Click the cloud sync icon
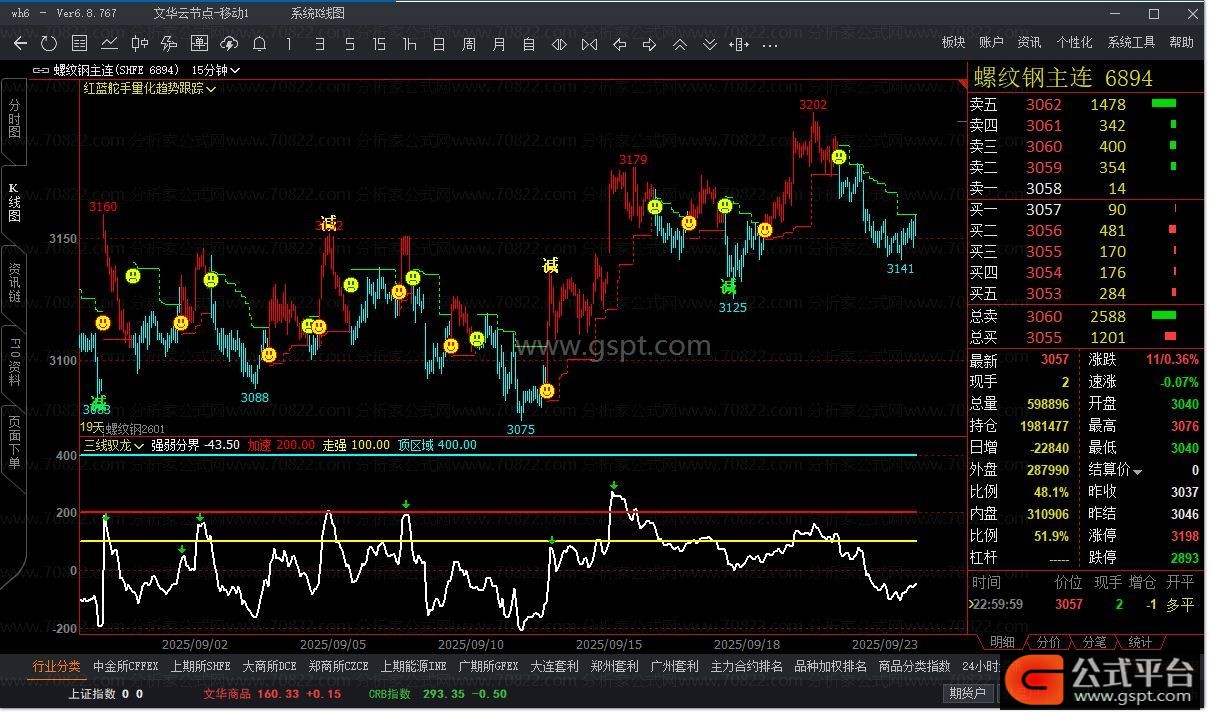1210x713 pixels. point(229,44)
